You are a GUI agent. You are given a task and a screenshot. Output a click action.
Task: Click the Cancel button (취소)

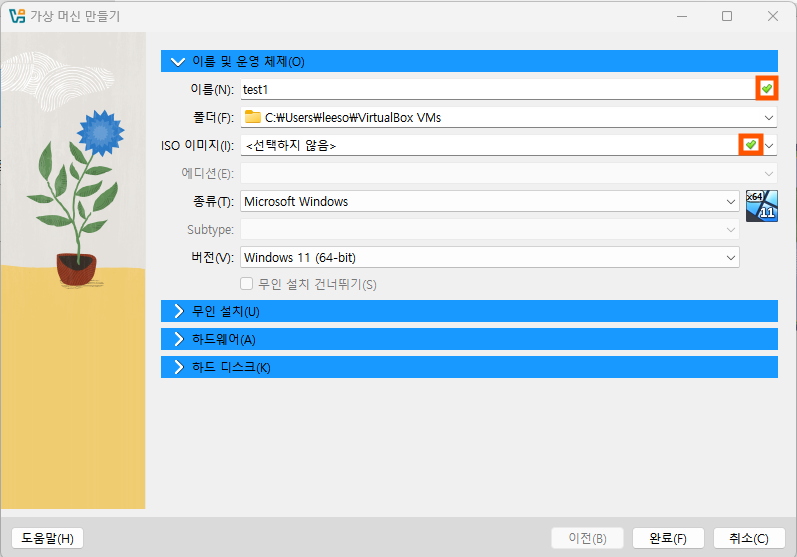point(749,538)
